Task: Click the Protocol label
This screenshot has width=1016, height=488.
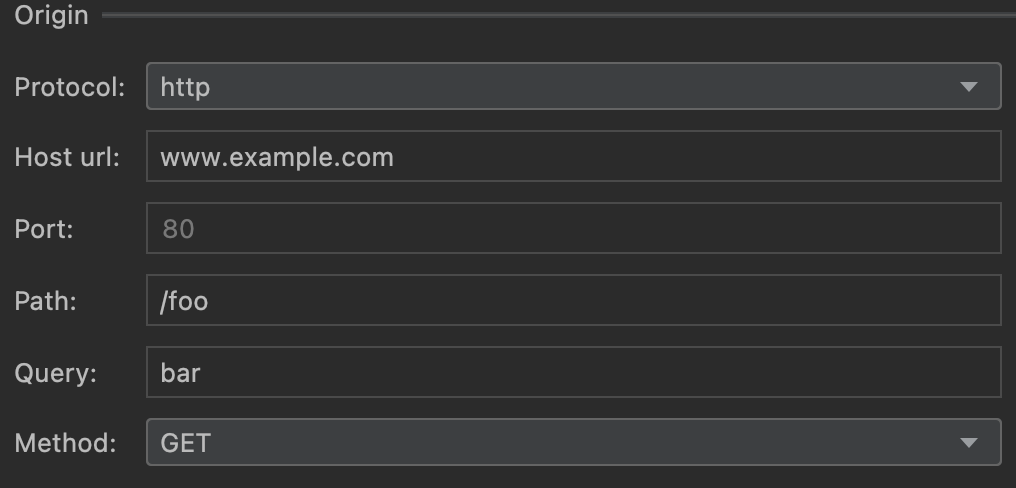Action: click(70, 87)
